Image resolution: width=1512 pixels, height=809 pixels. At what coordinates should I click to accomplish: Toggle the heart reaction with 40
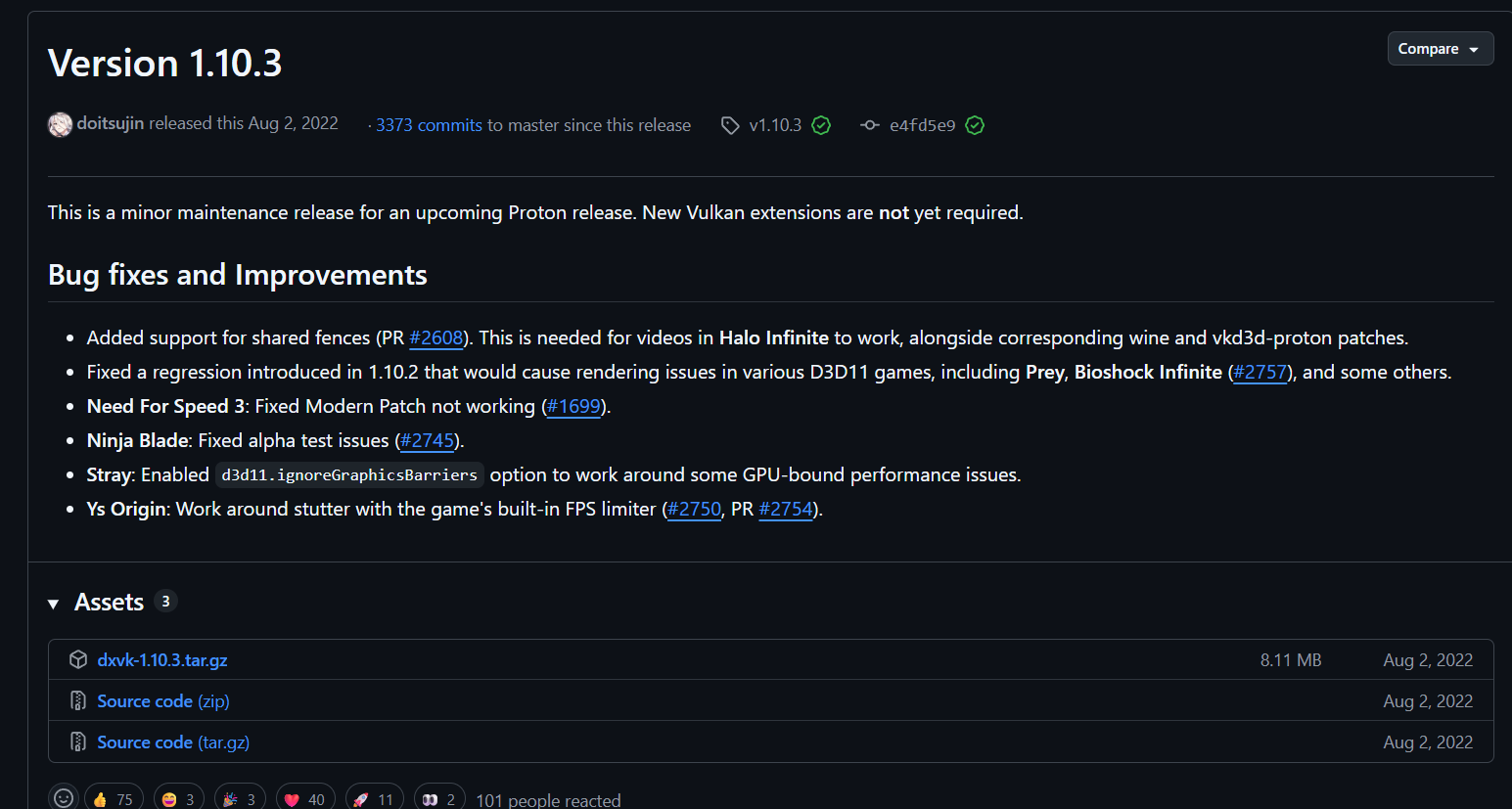305,798
